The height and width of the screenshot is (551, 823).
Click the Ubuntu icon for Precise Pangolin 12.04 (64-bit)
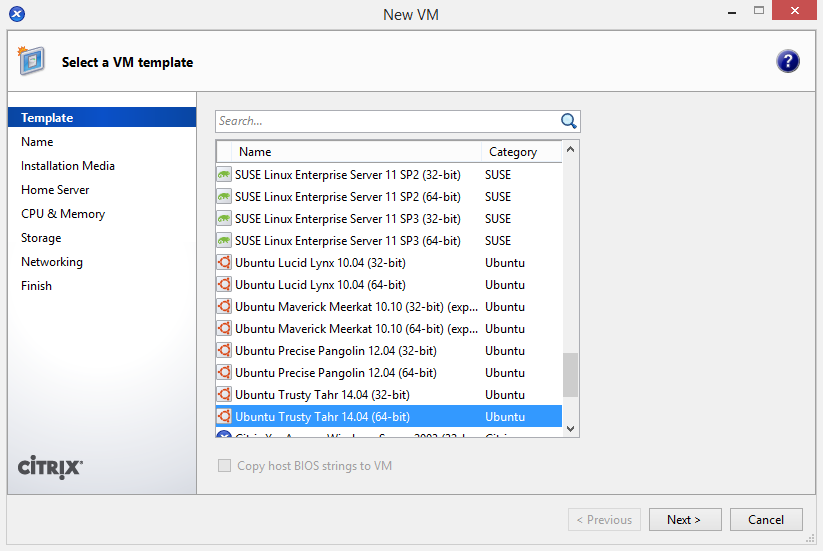[224, 373]
